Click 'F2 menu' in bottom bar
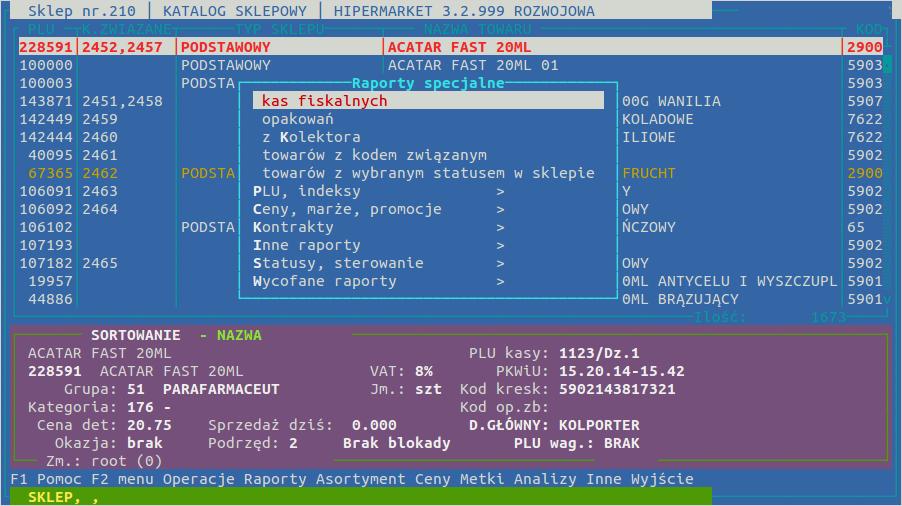 (x=123, y=479)
